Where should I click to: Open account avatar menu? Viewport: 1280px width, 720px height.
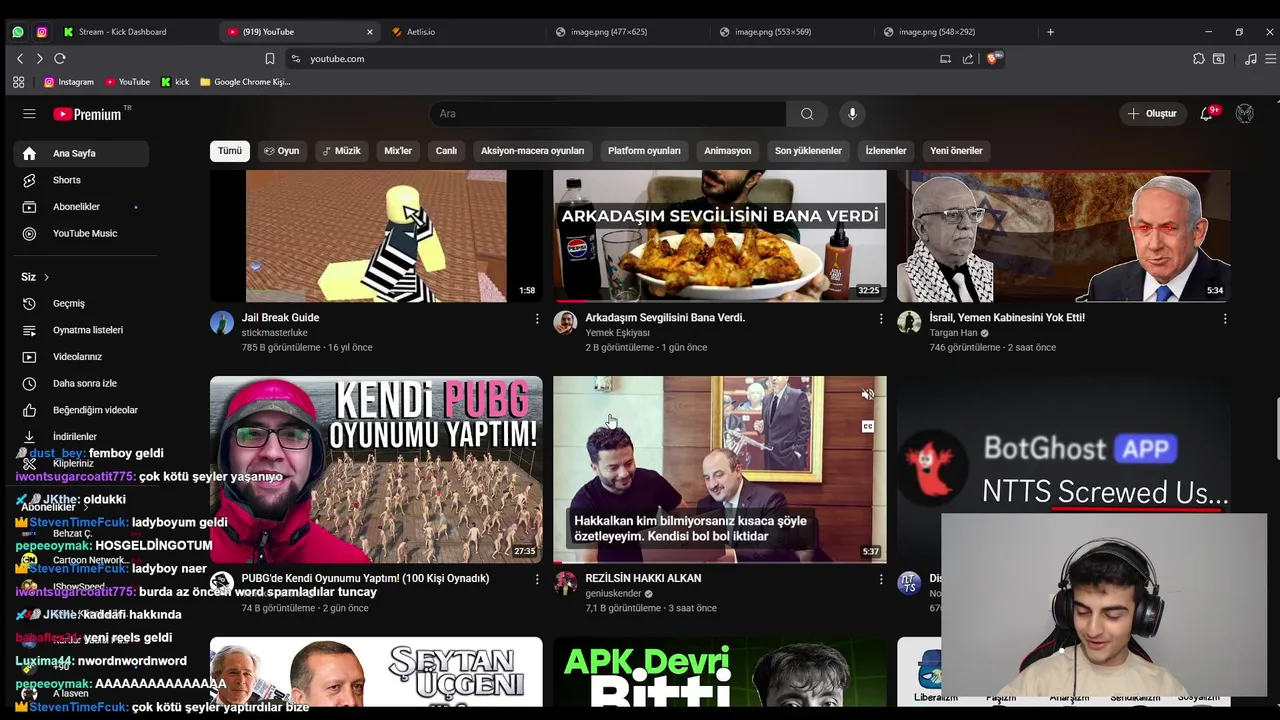pos(1245,114)
